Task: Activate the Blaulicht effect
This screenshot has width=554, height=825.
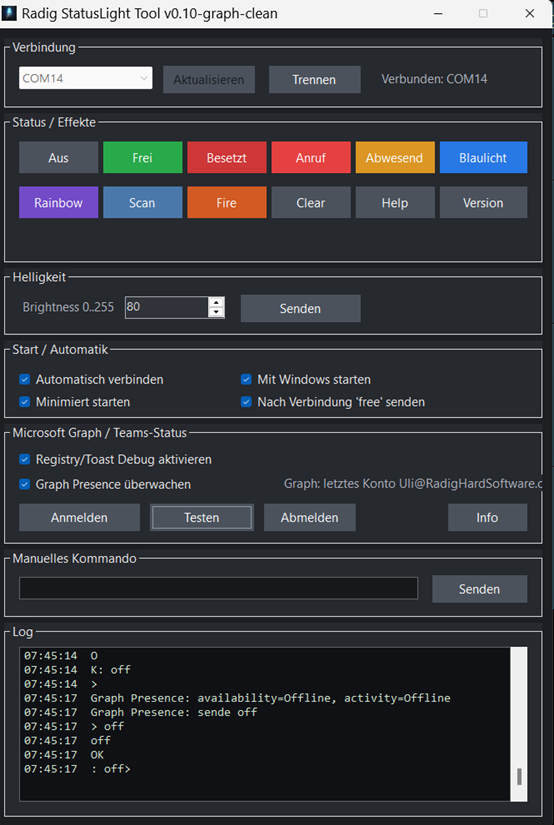Action: click(484, 157)
